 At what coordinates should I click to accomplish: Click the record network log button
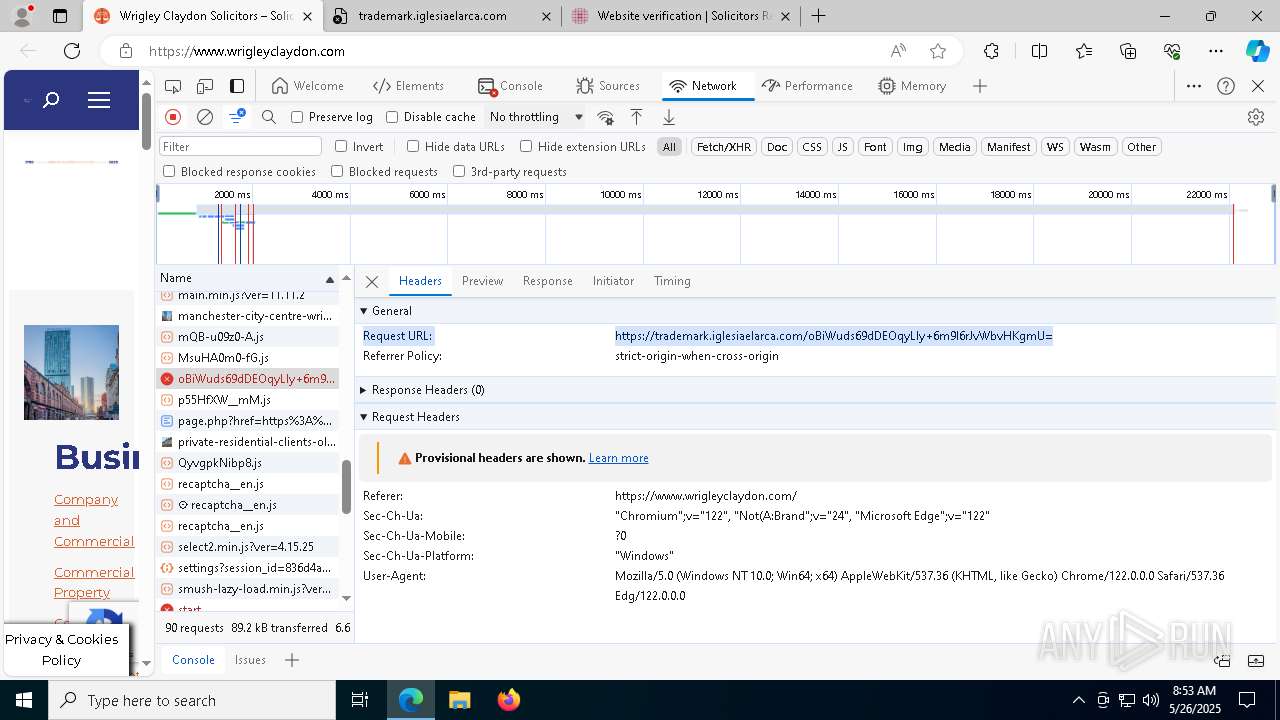point(173,117)
